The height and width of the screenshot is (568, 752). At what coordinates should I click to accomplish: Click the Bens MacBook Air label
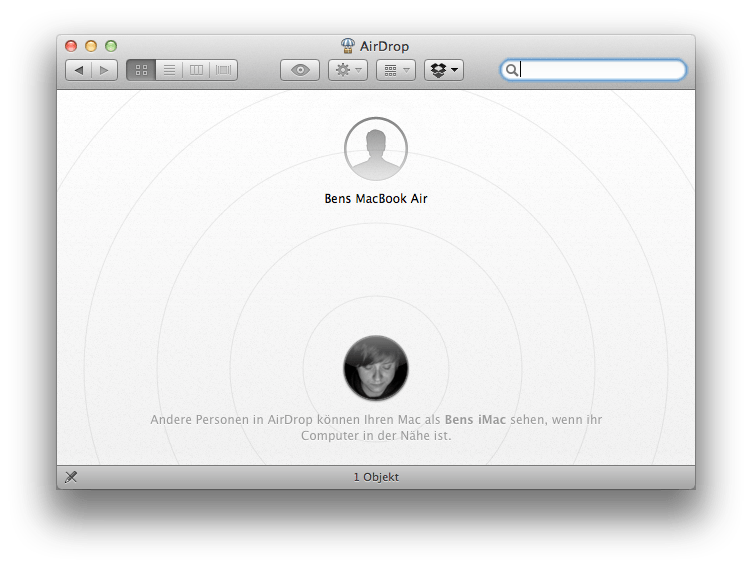click(x=376, y=199)
